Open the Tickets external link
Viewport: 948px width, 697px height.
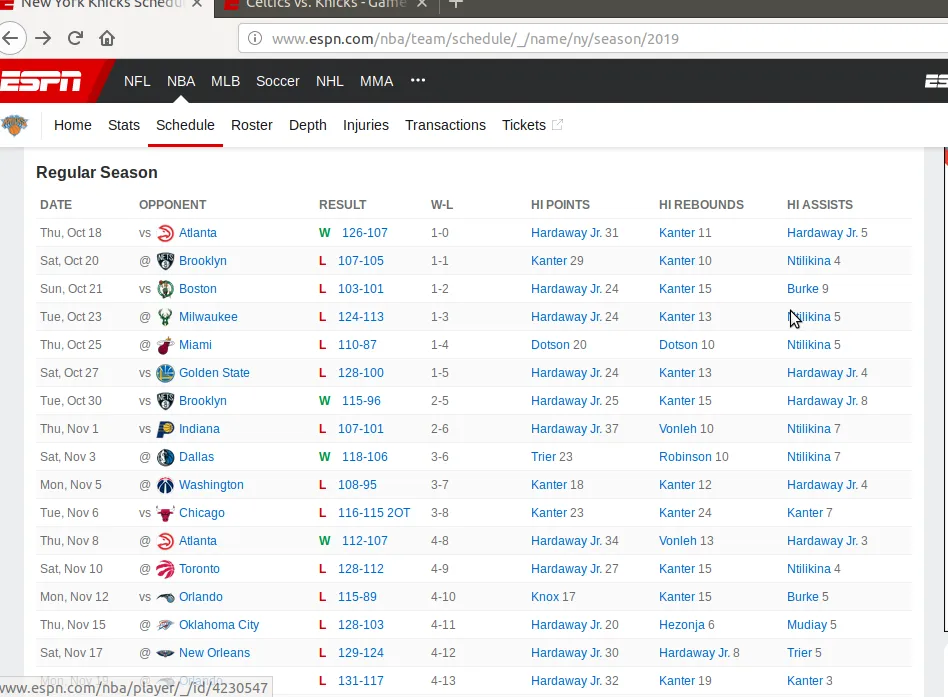532,125
